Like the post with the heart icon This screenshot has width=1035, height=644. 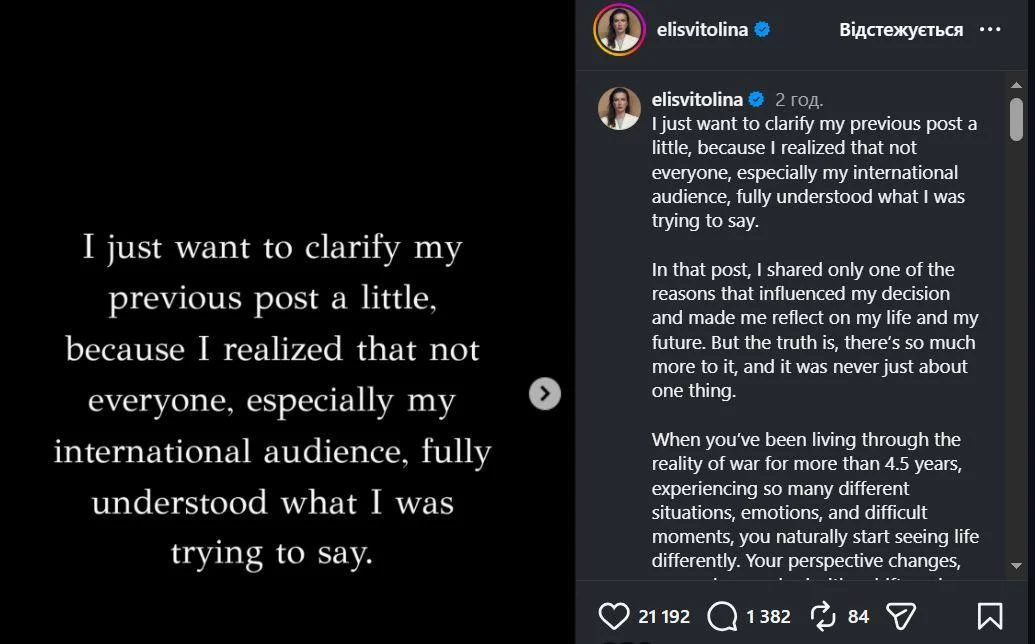pyautogui.click(x=613, y=616)
